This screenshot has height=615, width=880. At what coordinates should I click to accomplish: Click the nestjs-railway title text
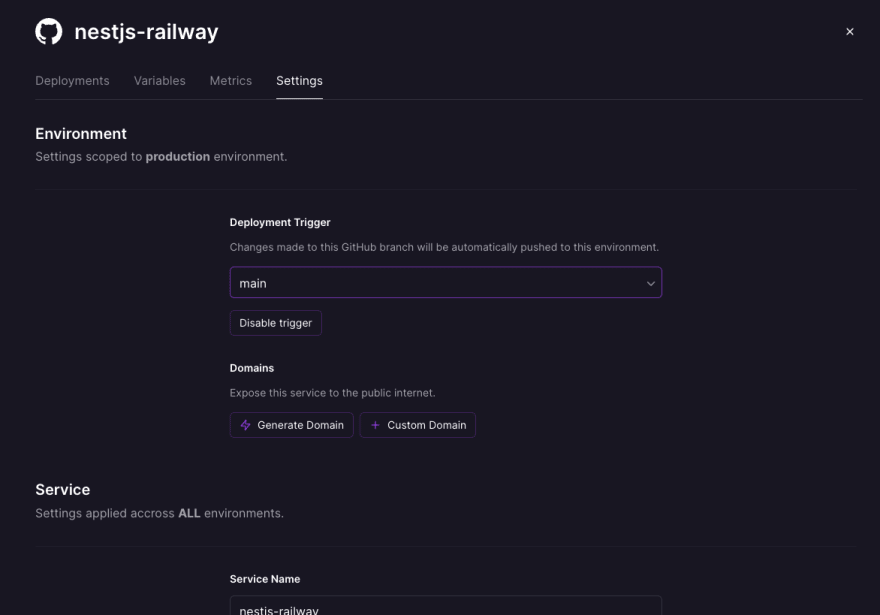coord(146,32)
